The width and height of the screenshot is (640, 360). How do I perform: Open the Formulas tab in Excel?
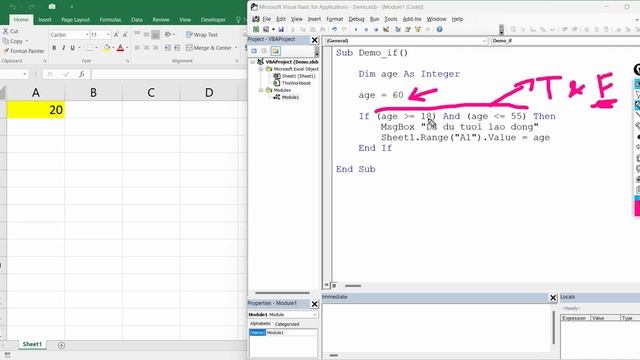click(110, 20)
